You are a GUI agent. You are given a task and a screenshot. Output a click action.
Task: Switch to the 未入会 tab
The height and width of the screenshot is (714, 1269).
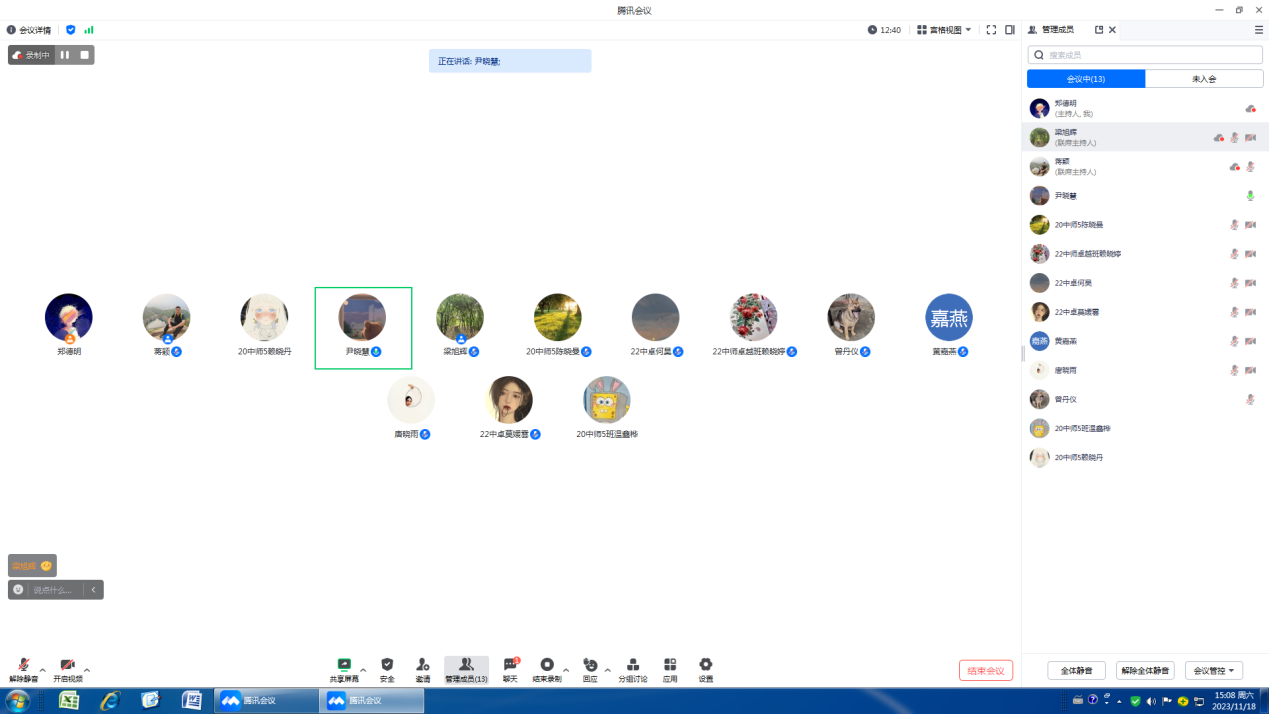pyautogui.click(x=1204, y=79)
